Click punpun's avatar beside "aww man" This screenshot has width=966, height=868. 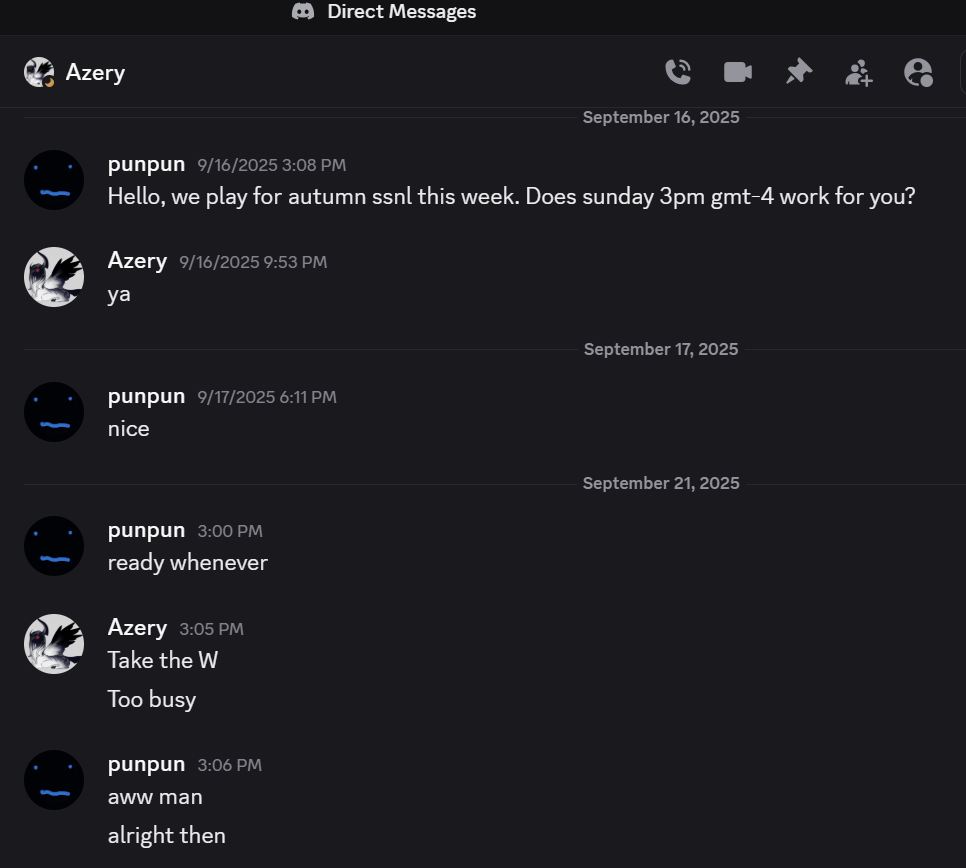click(x=54, y=780)
